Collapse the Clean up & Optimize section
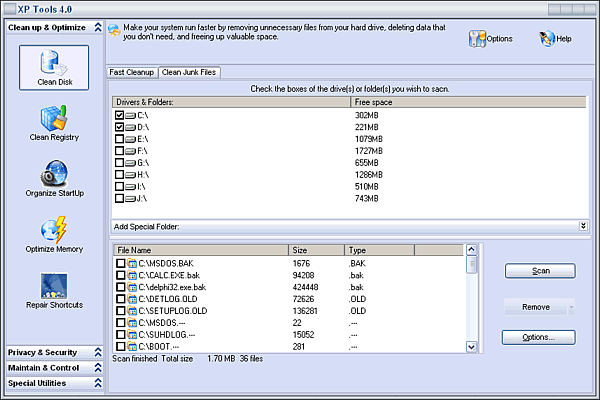Image resolution: width=600 pixels, height=400 pixels. [x=98, y=27]
